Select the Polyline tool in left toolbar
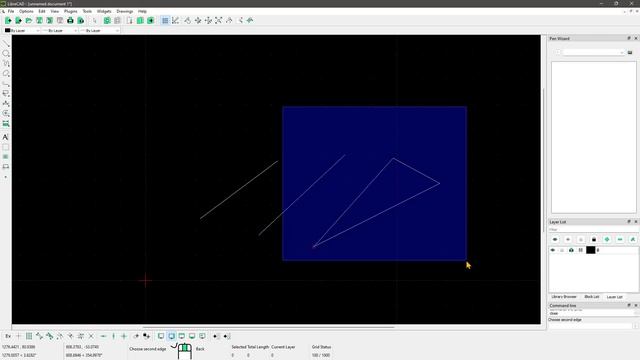The image size is (640, 360). click(x=6, y=84)
